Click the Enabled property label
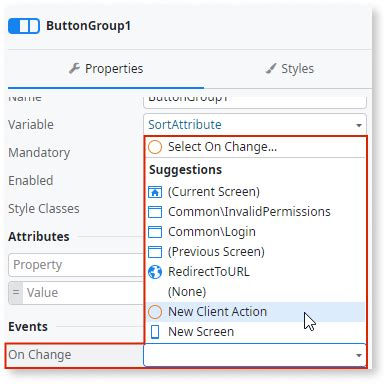The height and width of the screenshot is (384, 387). point(31,181)
